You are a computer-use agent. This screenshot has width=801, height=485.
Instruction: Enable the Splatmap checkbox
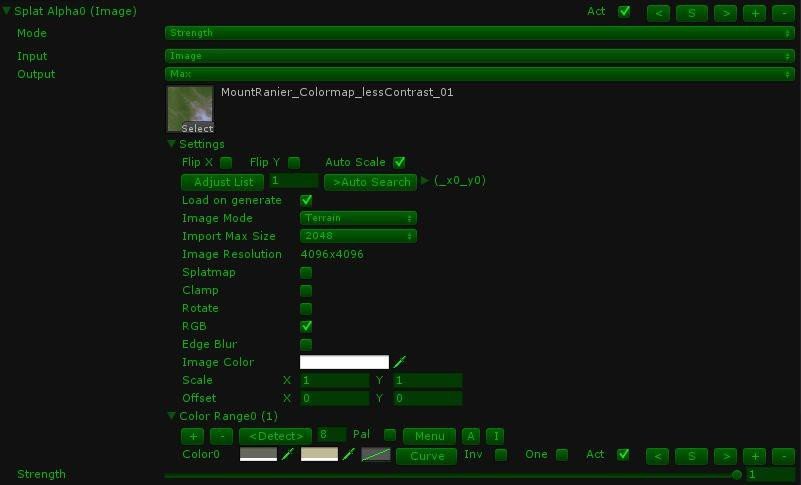tap(306, 272)
